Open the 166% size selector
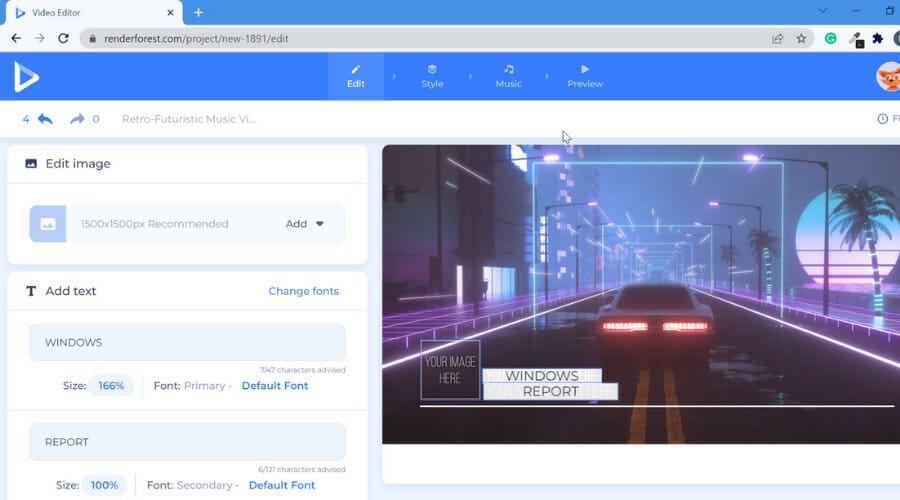Image resolution: width=900 pixels, height=500 pixels. [x=111, y=385]
